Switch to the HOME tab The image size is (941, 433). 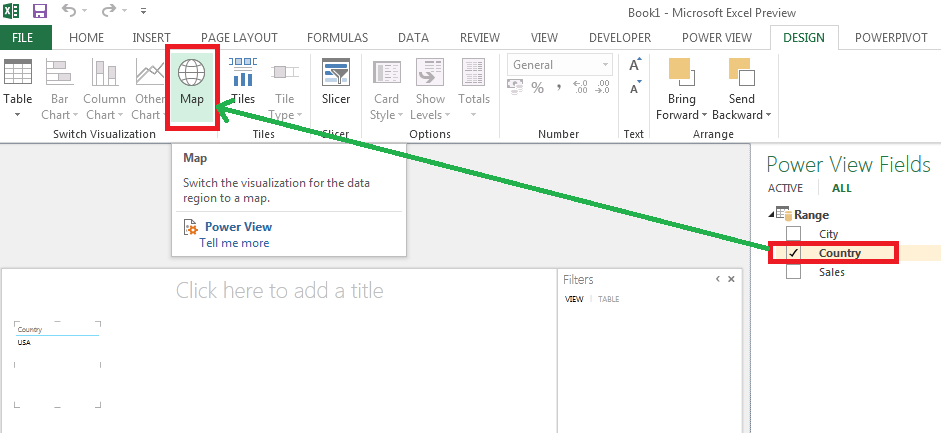86,37
